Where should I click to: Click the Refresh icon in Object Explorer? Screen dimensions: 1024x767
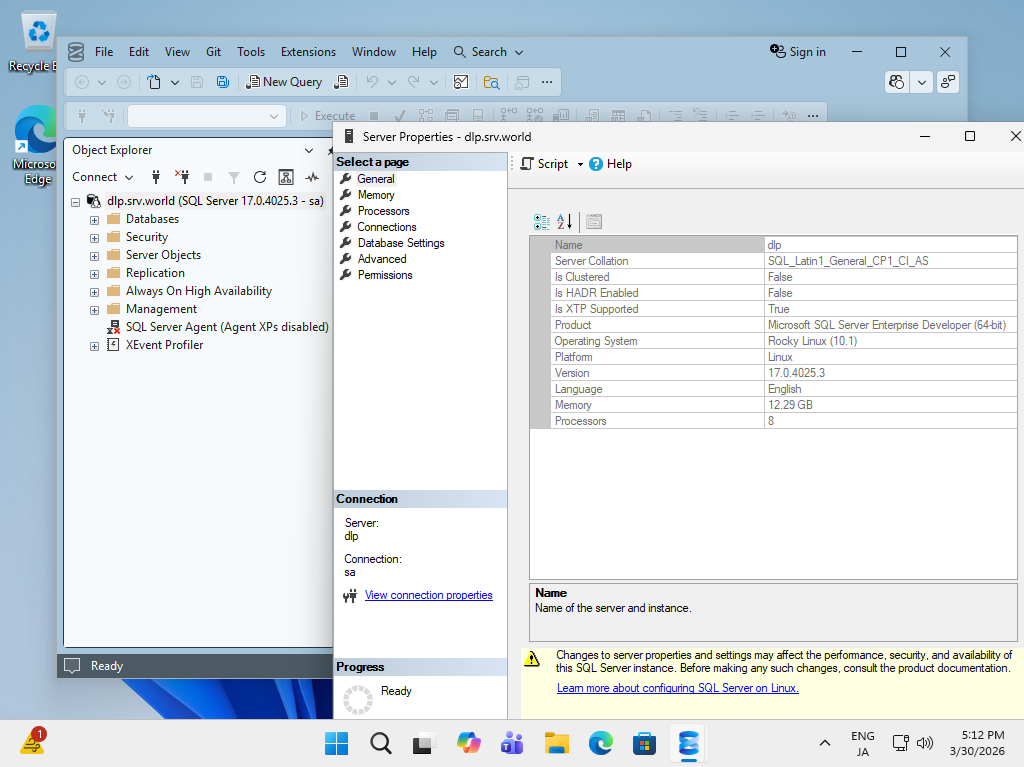[x=260, y=176]
